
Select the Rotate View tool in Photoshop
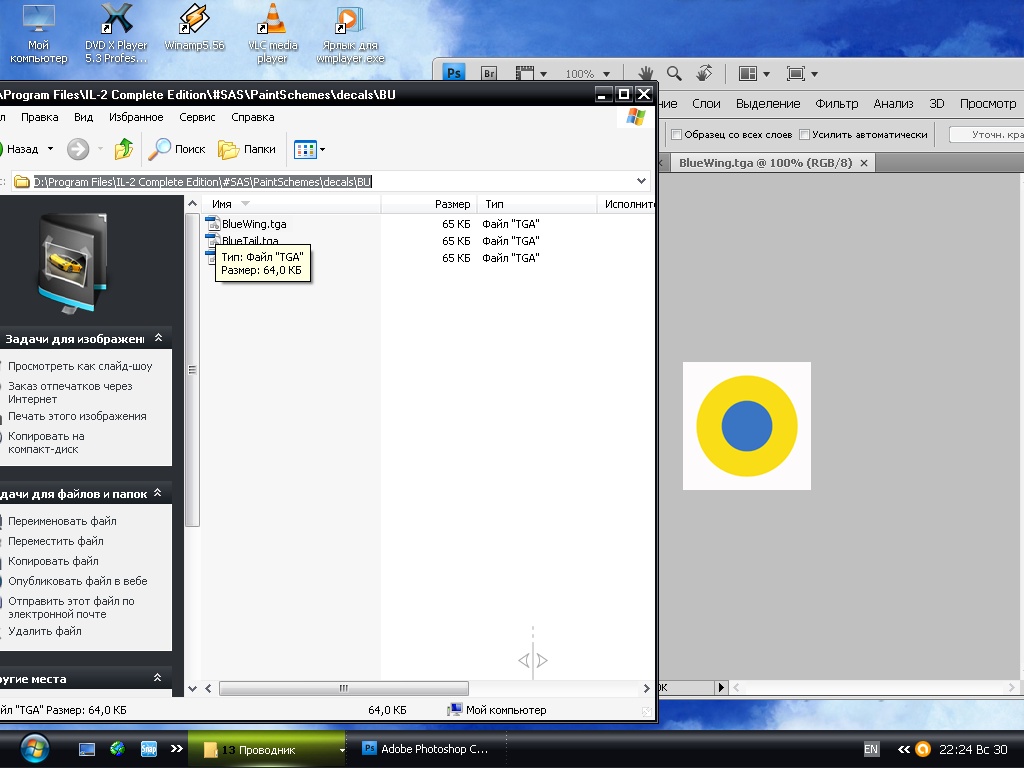point(703,73)
